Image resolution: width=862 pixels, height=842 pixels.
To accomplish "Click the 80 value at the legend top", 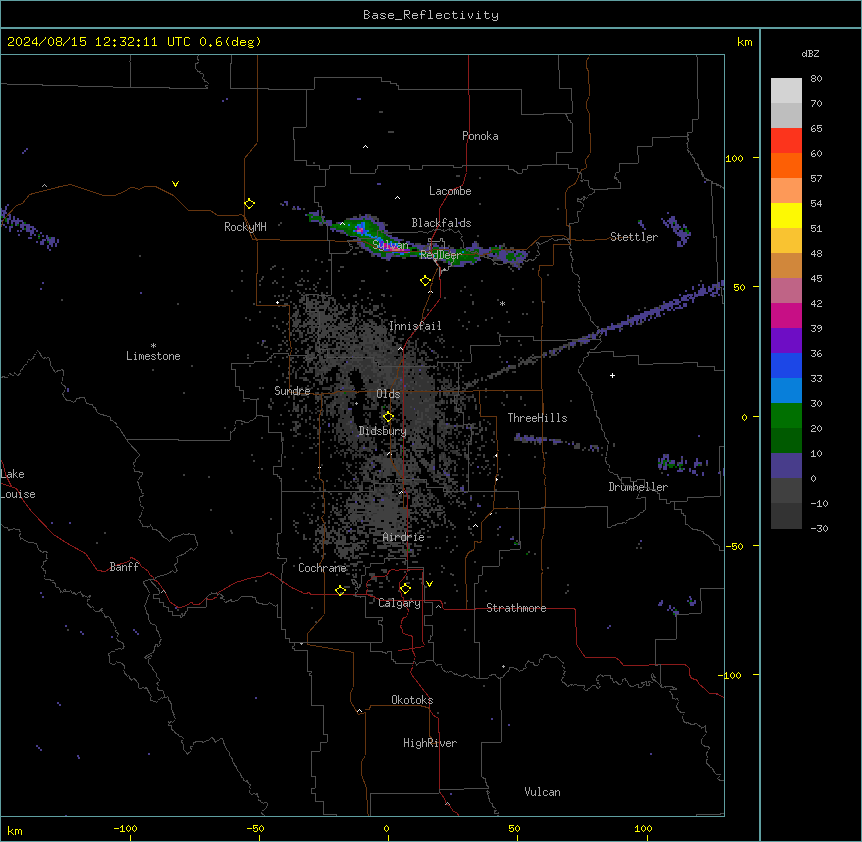I will (816, 79).
